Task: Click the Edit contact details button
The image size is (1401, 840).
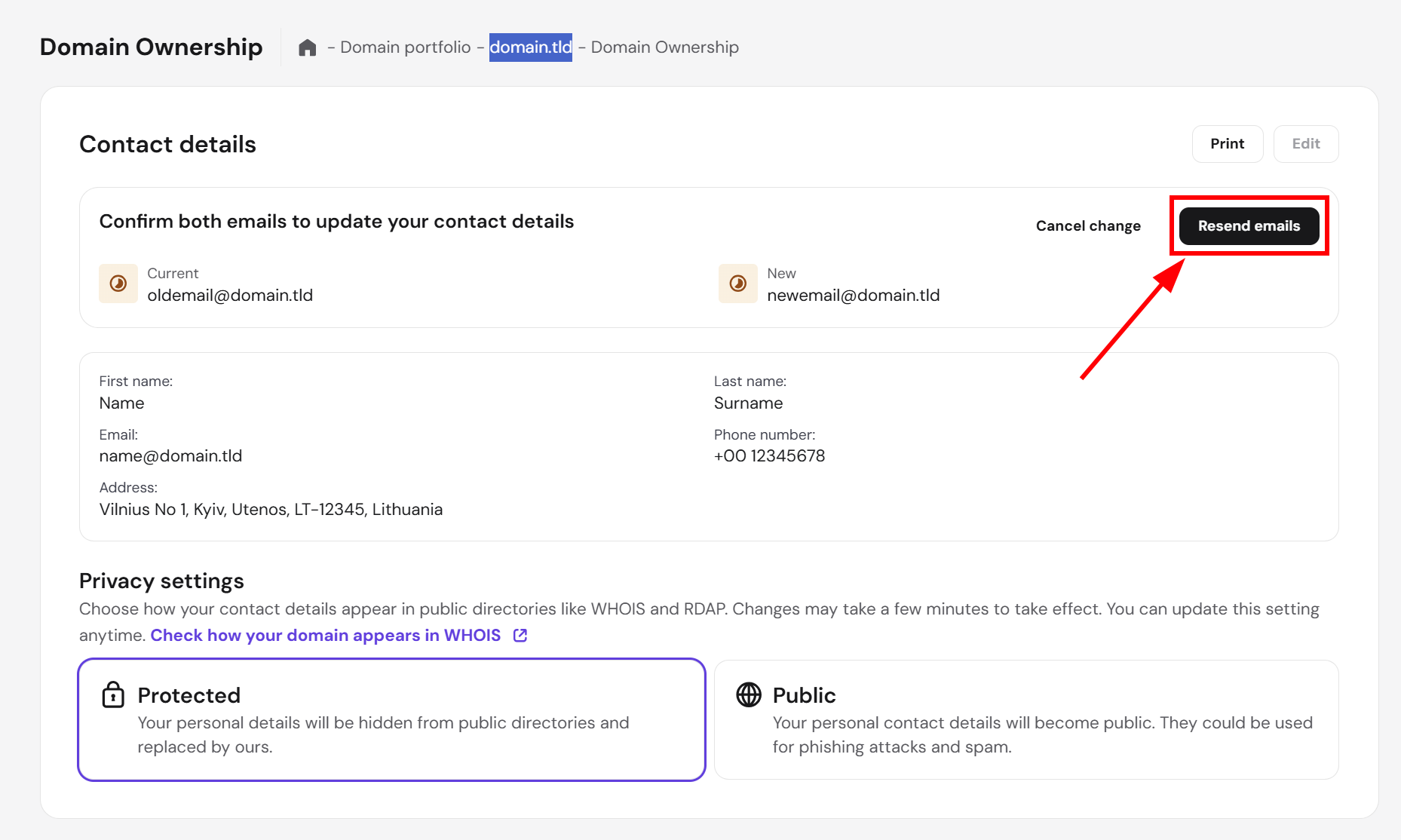Action: pyautogui.click(x=1306, y=144)
